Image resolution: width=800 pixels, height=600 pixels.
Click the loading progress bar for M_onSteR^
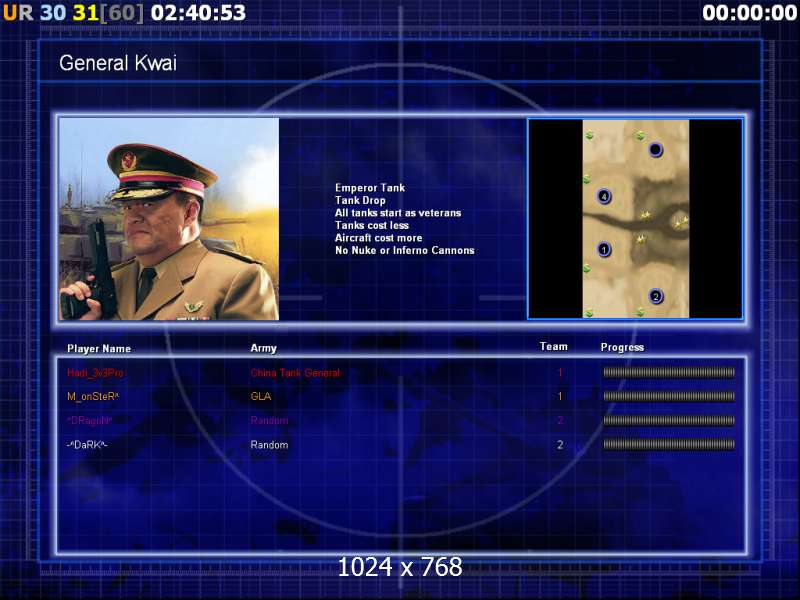tap(669, 396)
